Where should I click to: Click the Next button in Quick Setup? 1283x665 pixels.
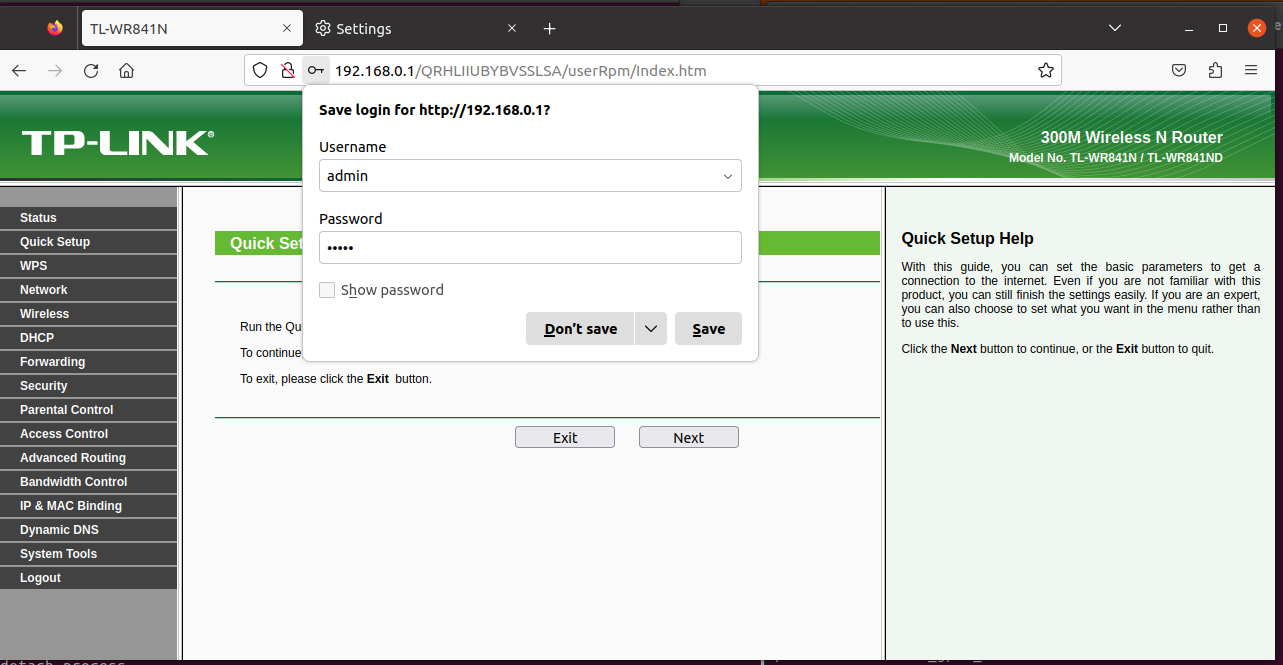688,436
